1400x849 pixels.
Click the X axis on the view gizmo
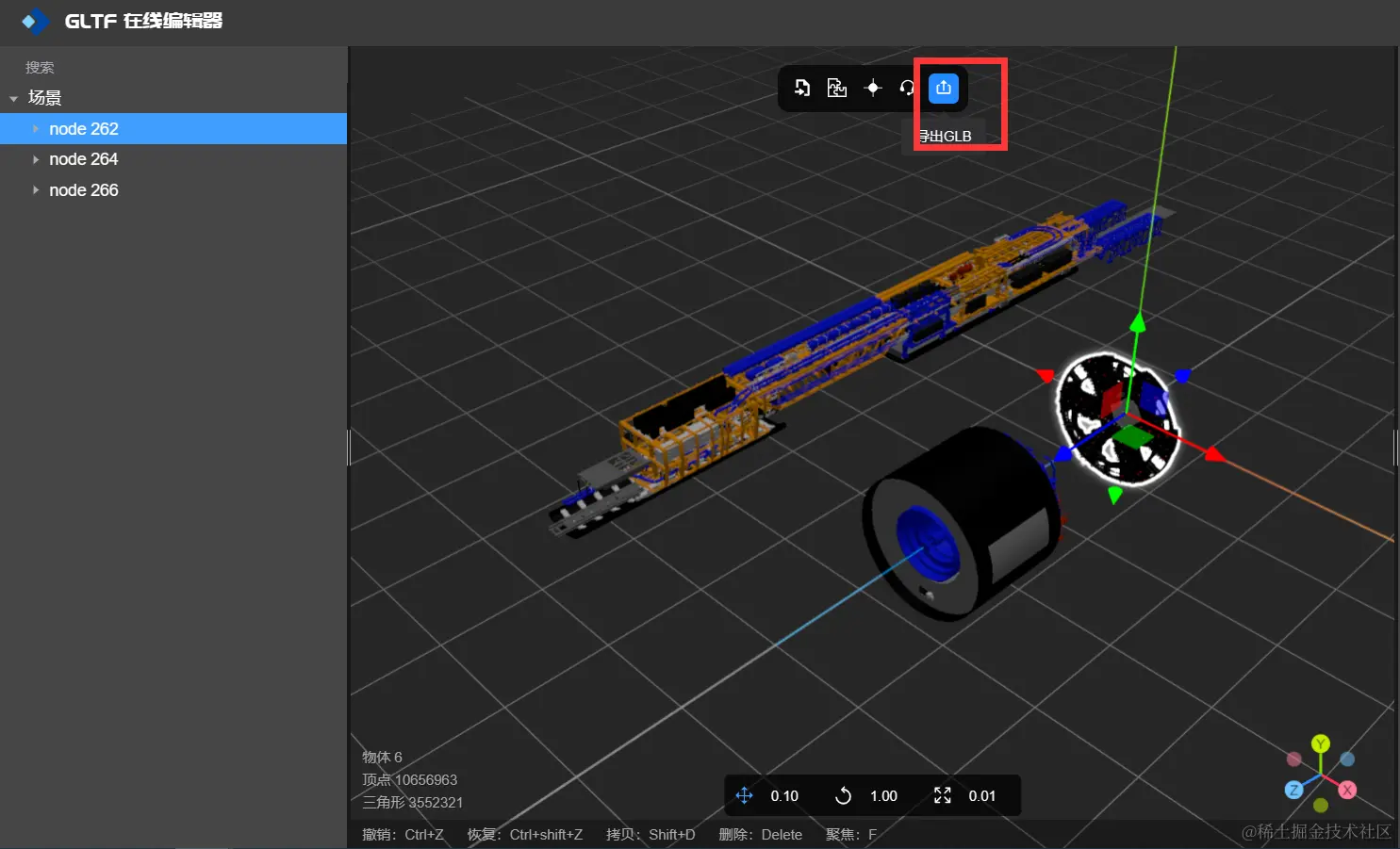(1347, 790)
